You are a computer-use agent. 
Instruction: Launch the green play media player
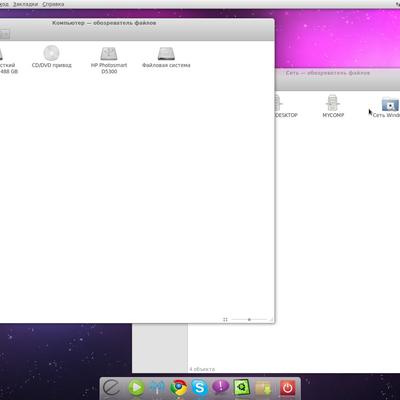136,388
